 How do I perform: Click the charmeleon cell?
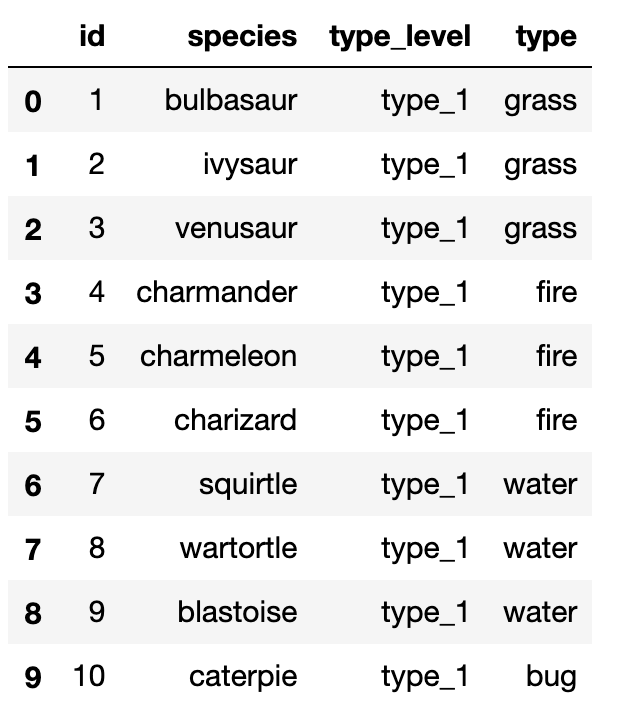tap(218, 356)
